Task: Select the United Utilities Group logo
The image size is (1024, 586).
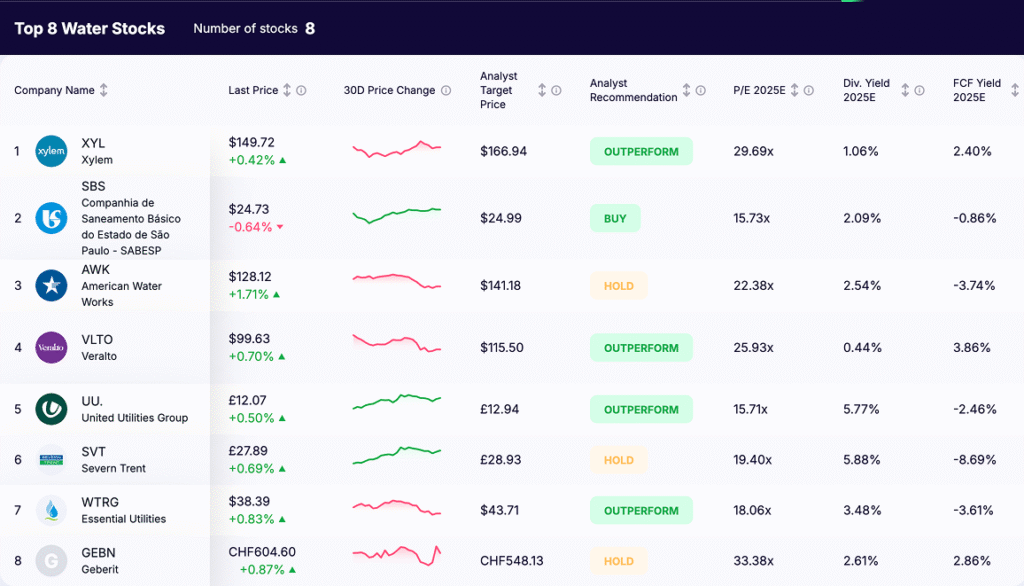Action: pos(51,409)
